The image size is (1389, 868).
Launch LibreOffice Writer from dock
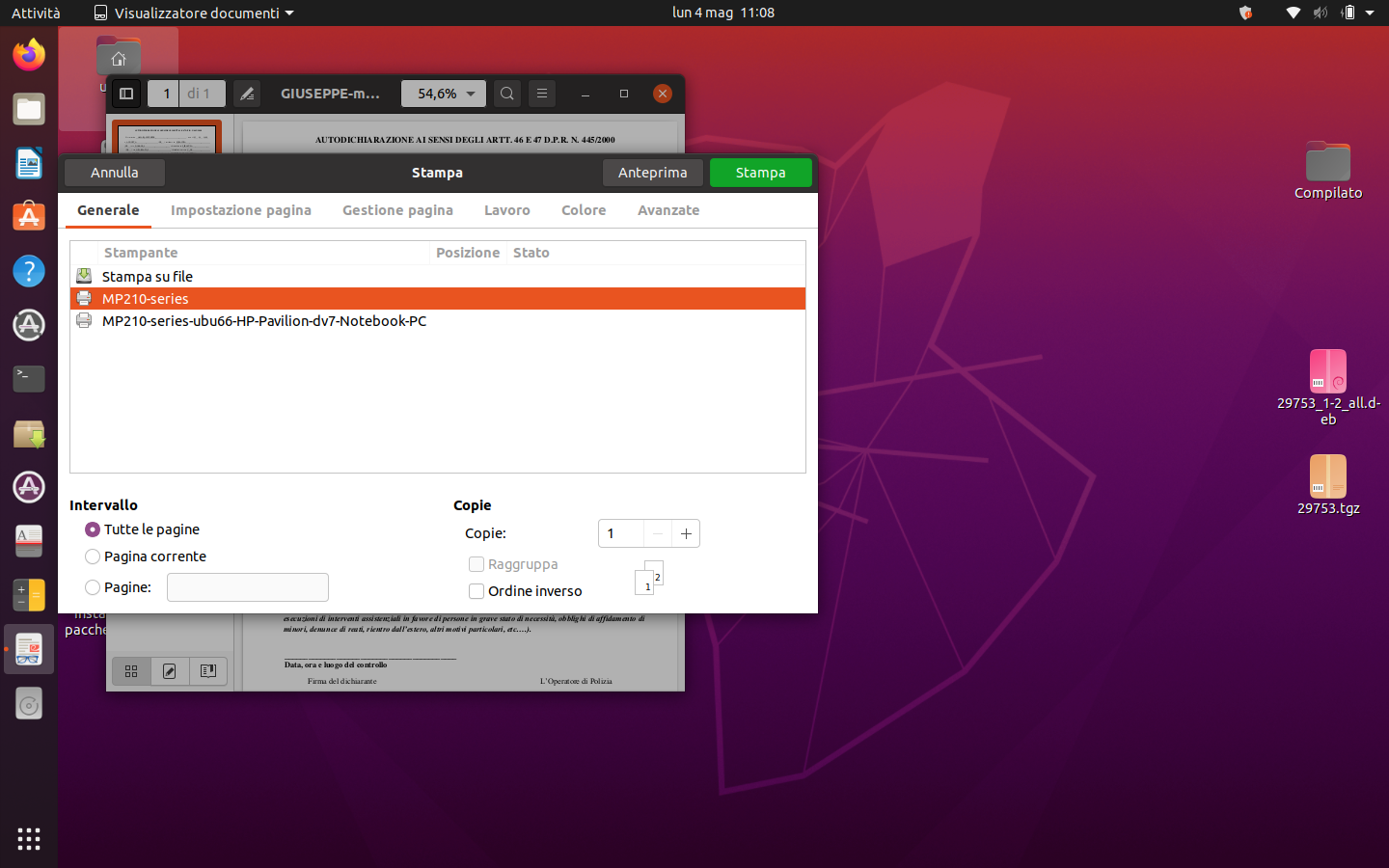(x=29, y=163)
